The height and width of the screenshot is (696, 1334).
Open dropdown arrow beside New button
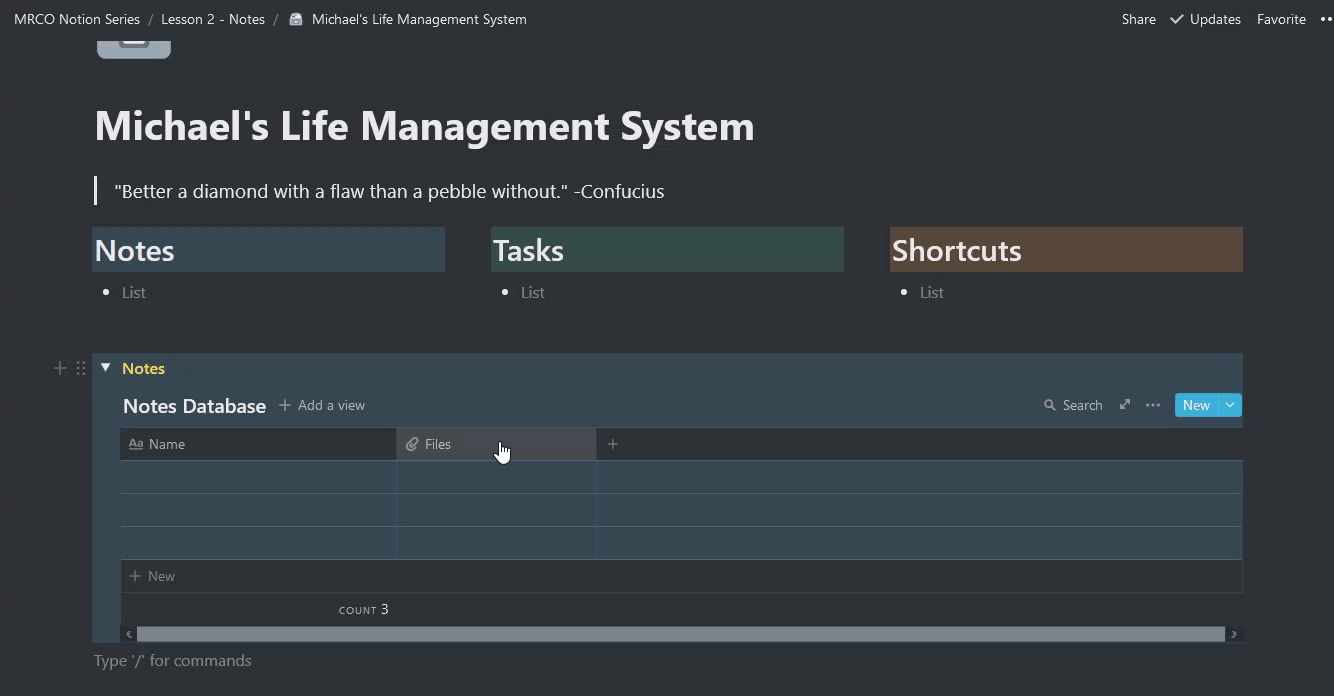(x=1230, y=405)
